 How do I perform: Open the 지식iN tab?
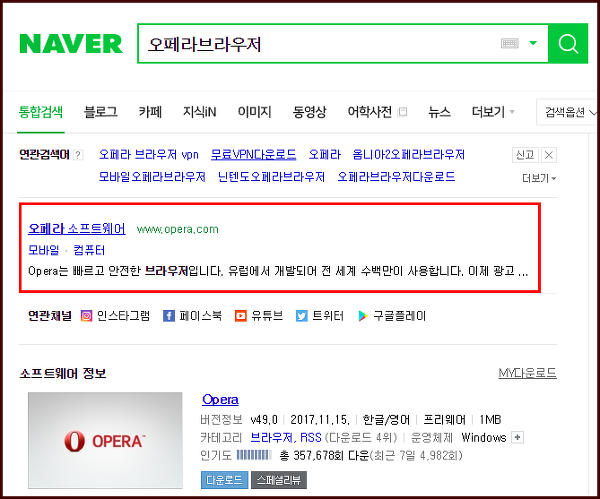tap(199, 112)
